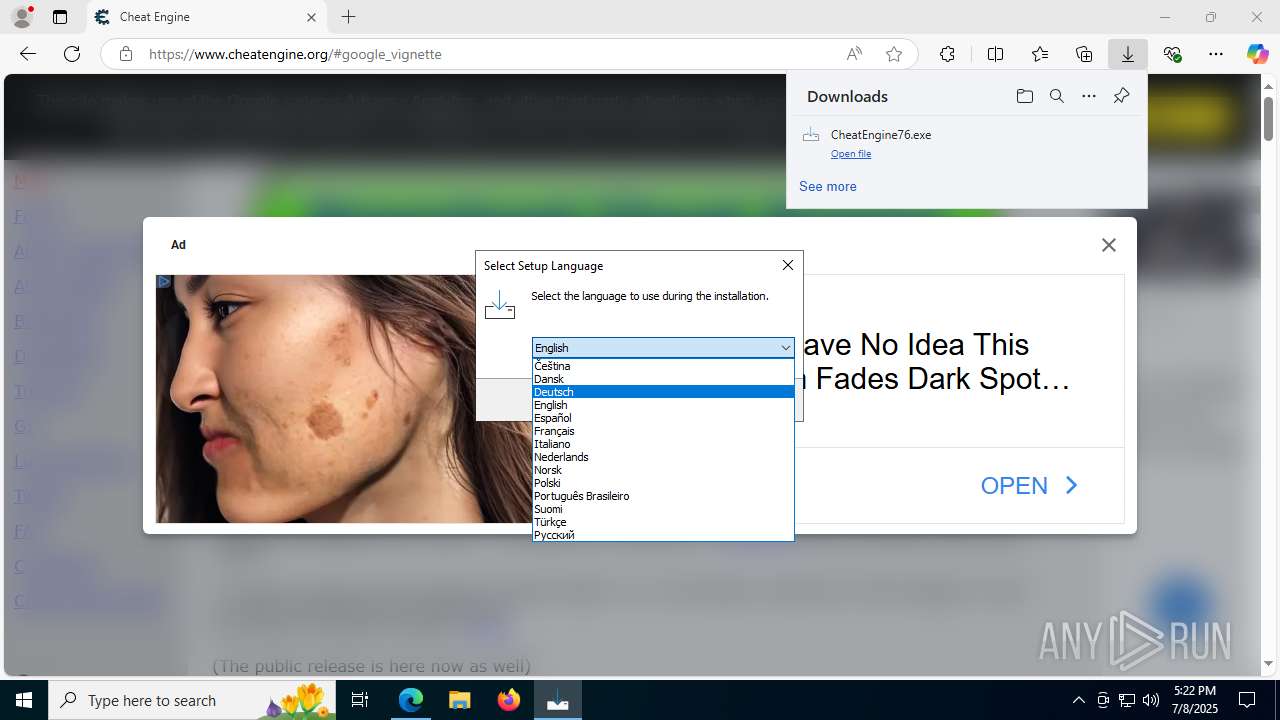Refresh the Cheat Engine page
Image resolution: width=1280 pixels, height=720 pixels.
72,54
